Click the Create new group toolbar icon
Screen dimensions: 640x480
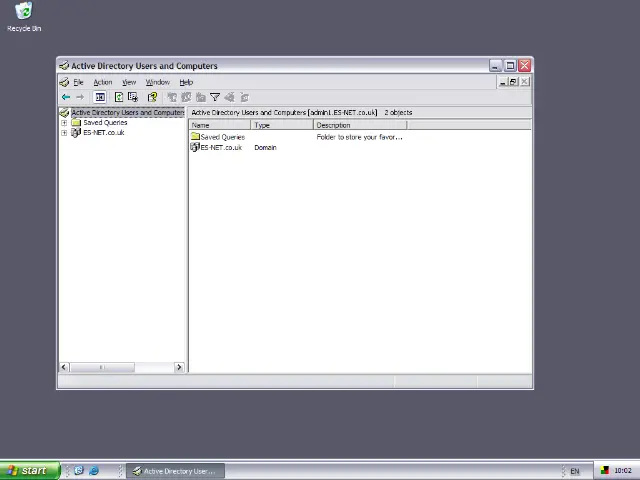click(x=187, y=97)
